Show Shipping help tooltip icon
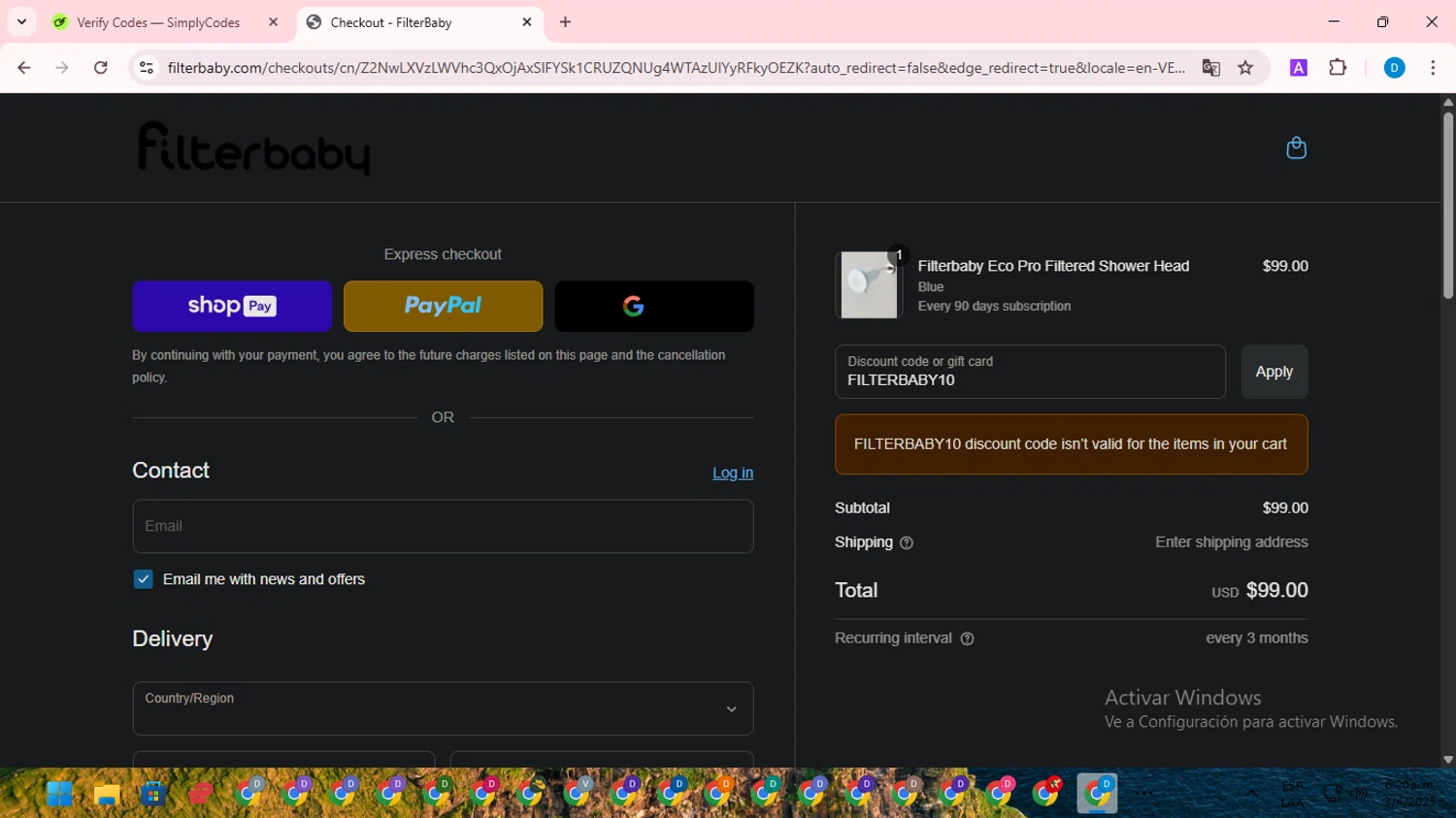This screenshot has width=1456, height=818. click(907, 543)
